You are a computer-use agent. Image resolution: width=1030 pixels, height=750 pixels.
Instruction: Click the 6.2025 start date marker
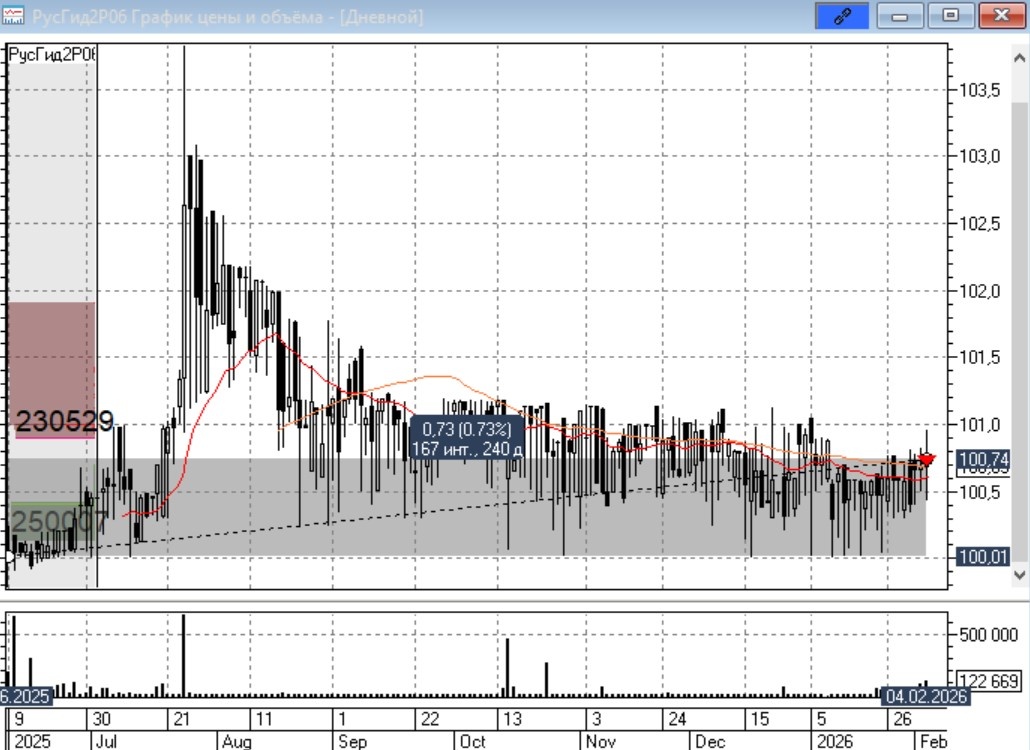click(25, 695)
